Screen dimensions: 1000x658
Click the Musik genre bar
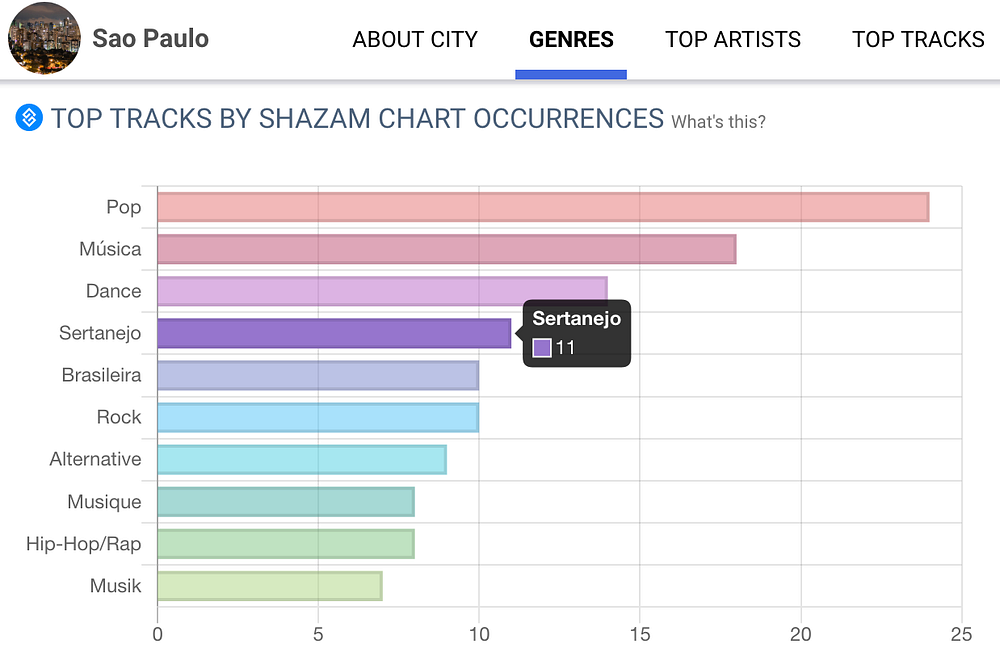point(270,585)
